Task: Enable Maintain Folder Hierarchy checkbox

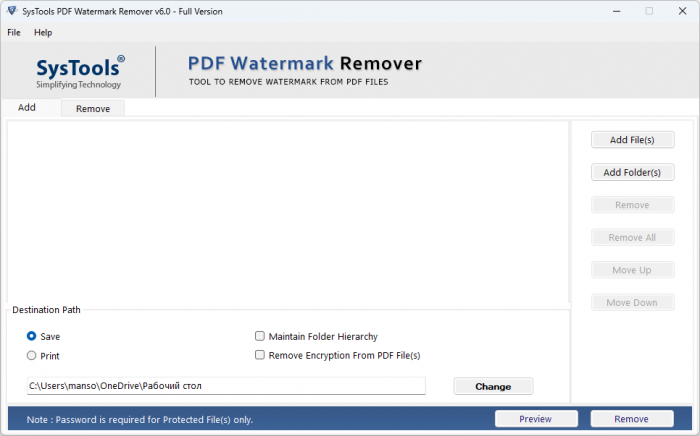Action: pos(260,336)
